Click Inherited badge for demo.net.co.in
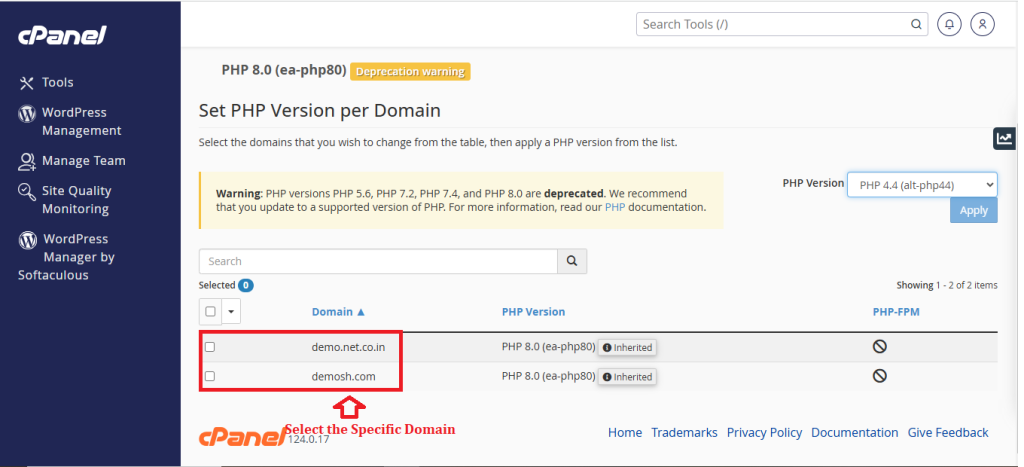Screen dimensions: 1024x467 tap(628, 347)
